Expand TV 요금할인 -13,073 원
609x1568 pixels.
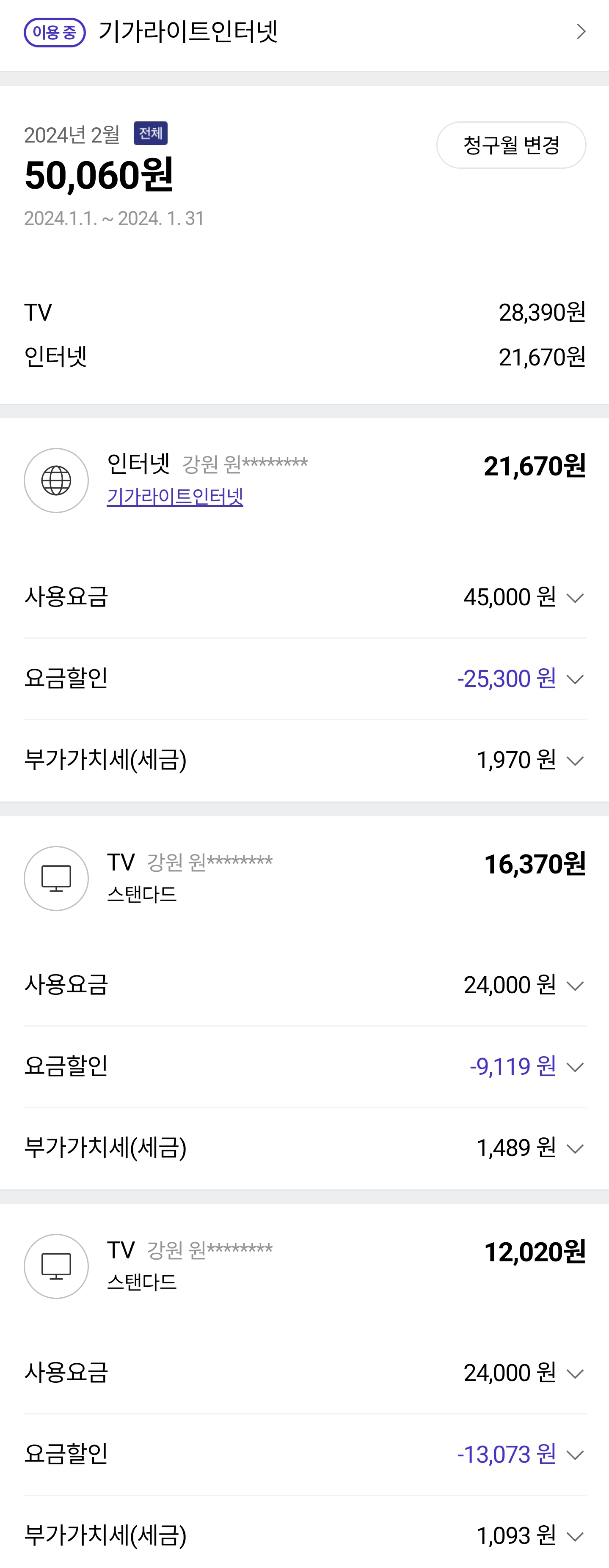(575, 1455)
